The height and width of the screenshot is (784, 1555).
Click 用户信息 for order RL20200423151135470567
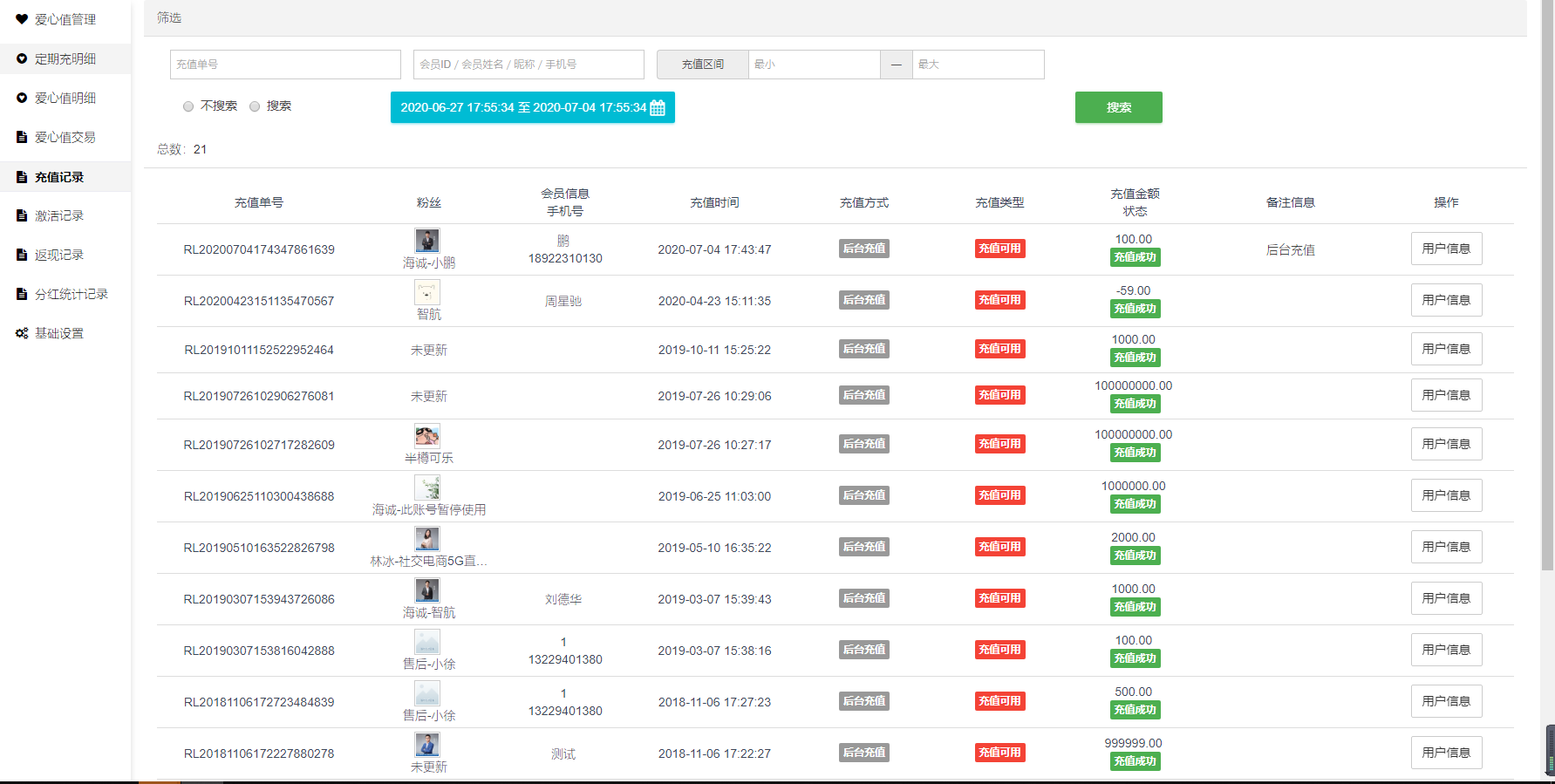(x=1446, y=300)
